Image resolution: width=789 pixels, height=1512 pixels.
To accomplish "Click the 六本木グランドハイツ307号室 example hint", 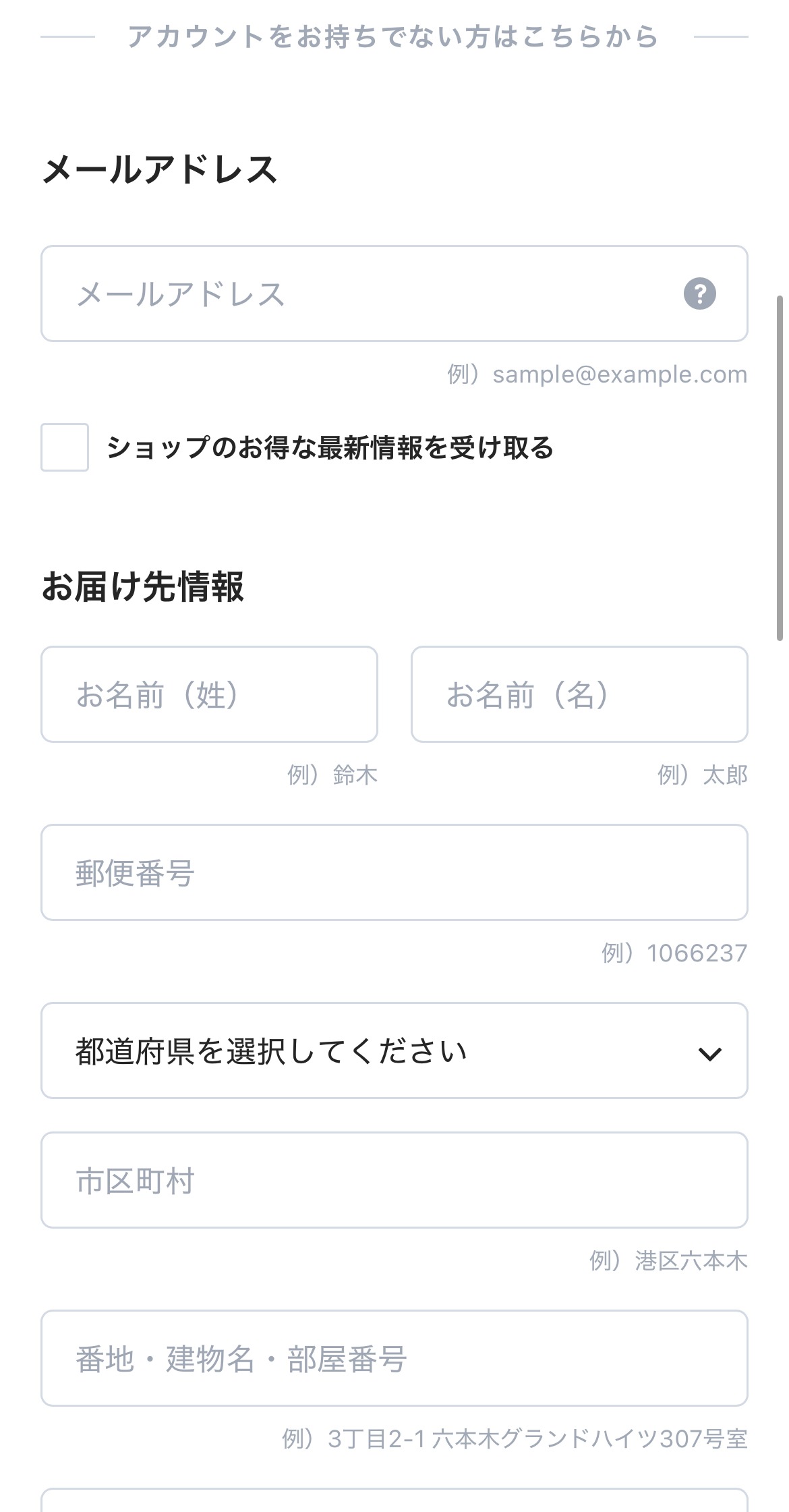I will (589, 1438).
